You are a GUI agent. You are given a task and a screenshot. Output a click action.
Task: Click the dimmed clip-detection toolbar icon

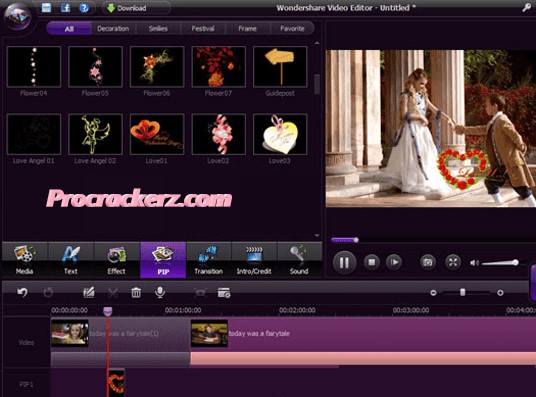pyautogui.click(x=200, y=293)
